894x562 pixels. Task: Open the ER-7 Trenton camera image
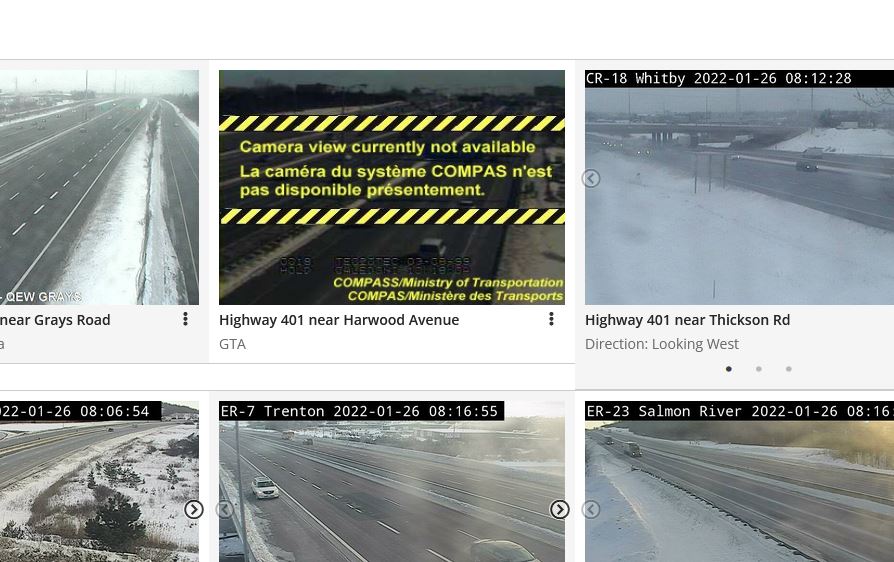click(x=392, y=481)
